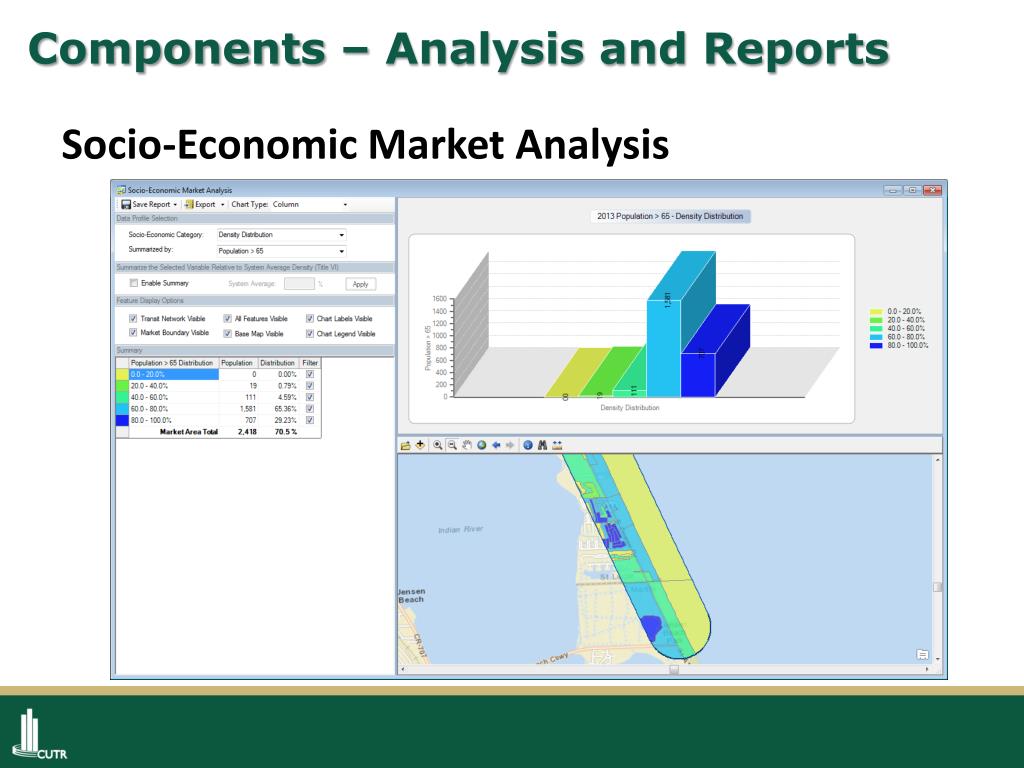Toggle All Features Visible checkbox
The image size is (1024, 768).
pyautogui.click(x=227, y=319)
